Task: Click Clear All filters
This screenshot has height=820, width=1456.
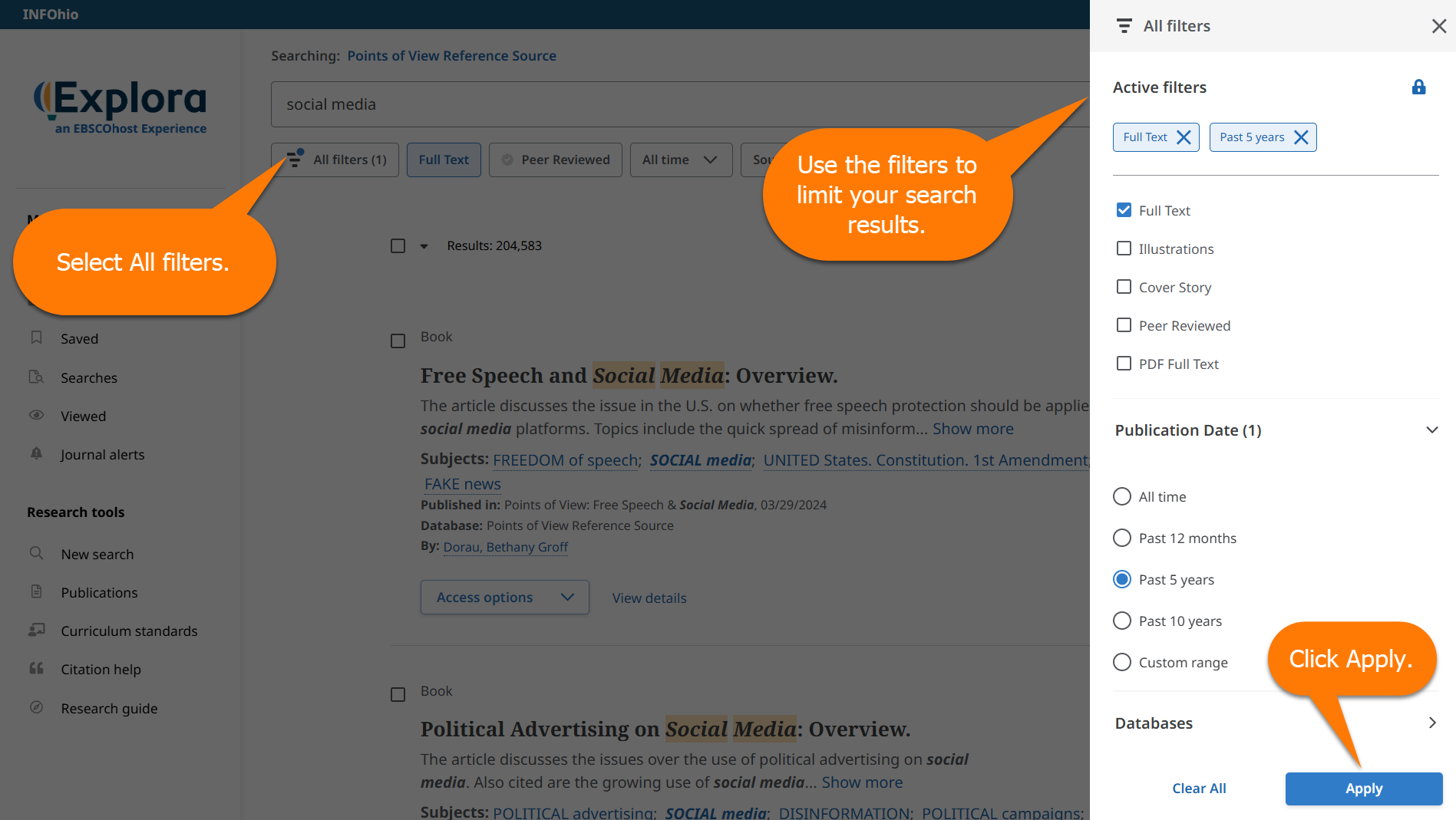Action: [x=1199, y=789]
